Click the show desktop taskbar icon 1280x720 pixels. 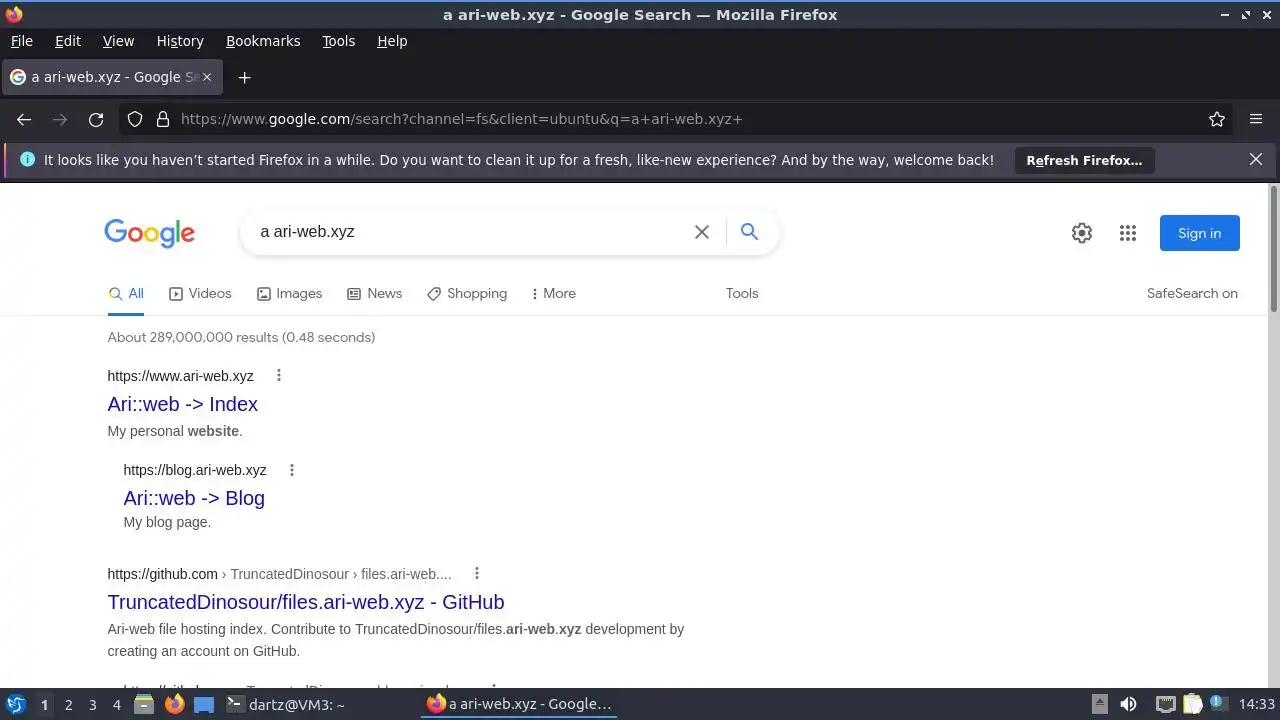coord(204,704)
